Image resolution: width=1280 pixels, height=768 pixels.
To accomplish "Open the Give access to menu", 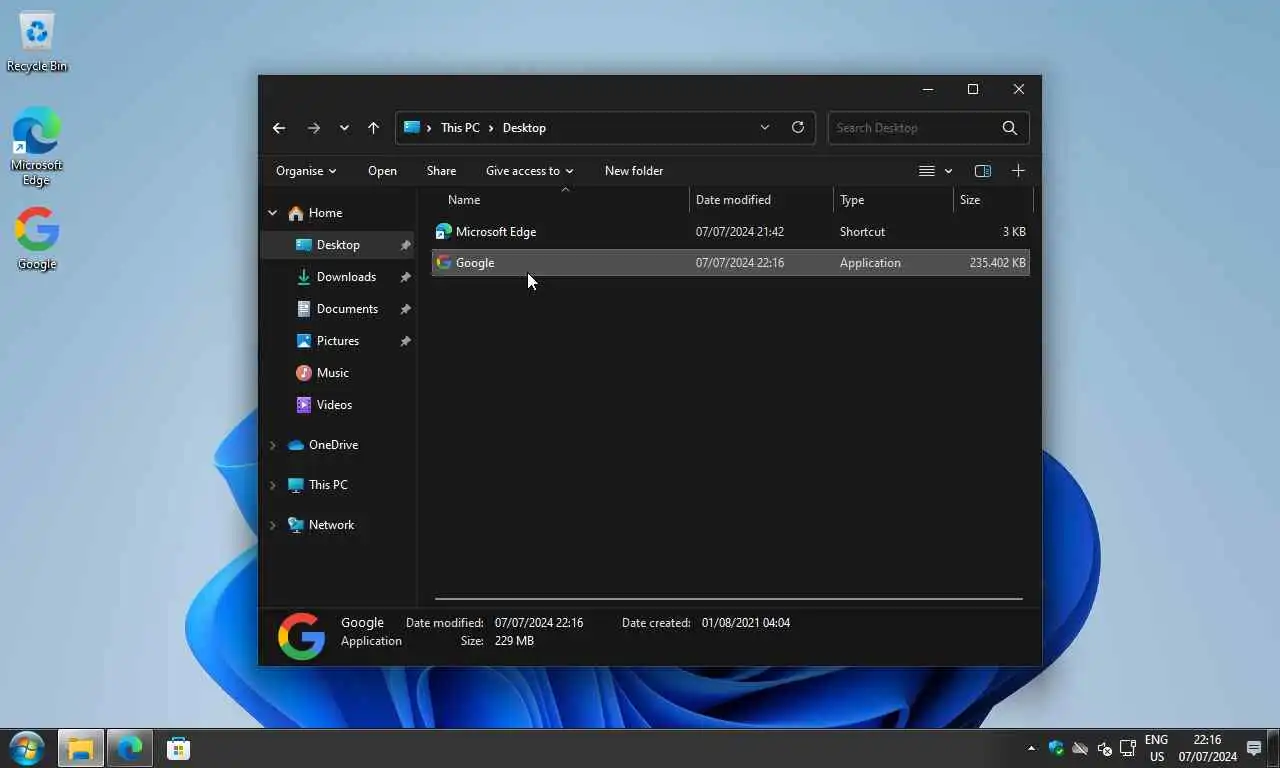I will pos(529,171).
